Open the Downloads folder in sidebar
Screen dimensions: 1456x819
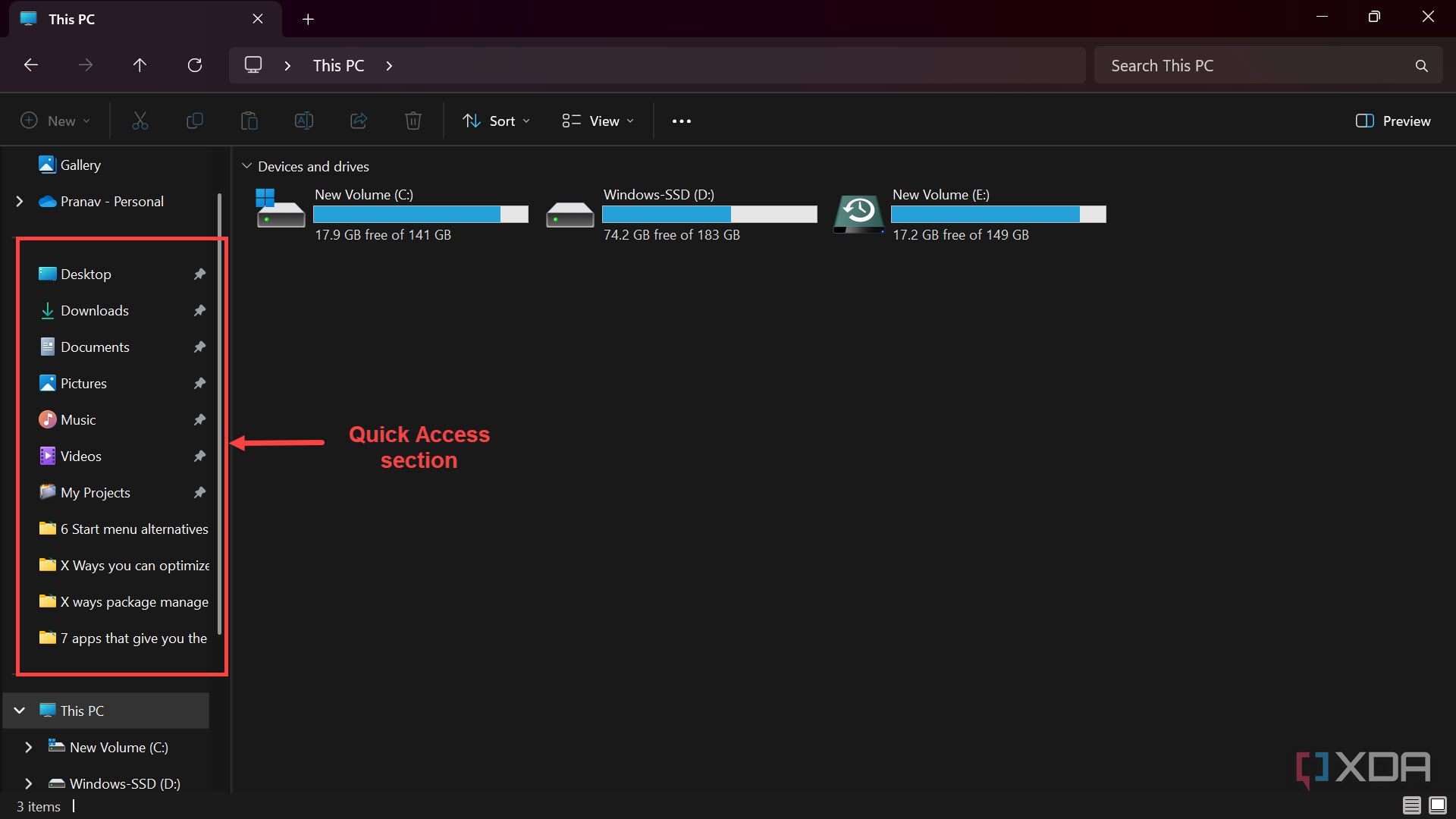click(95, 310)
